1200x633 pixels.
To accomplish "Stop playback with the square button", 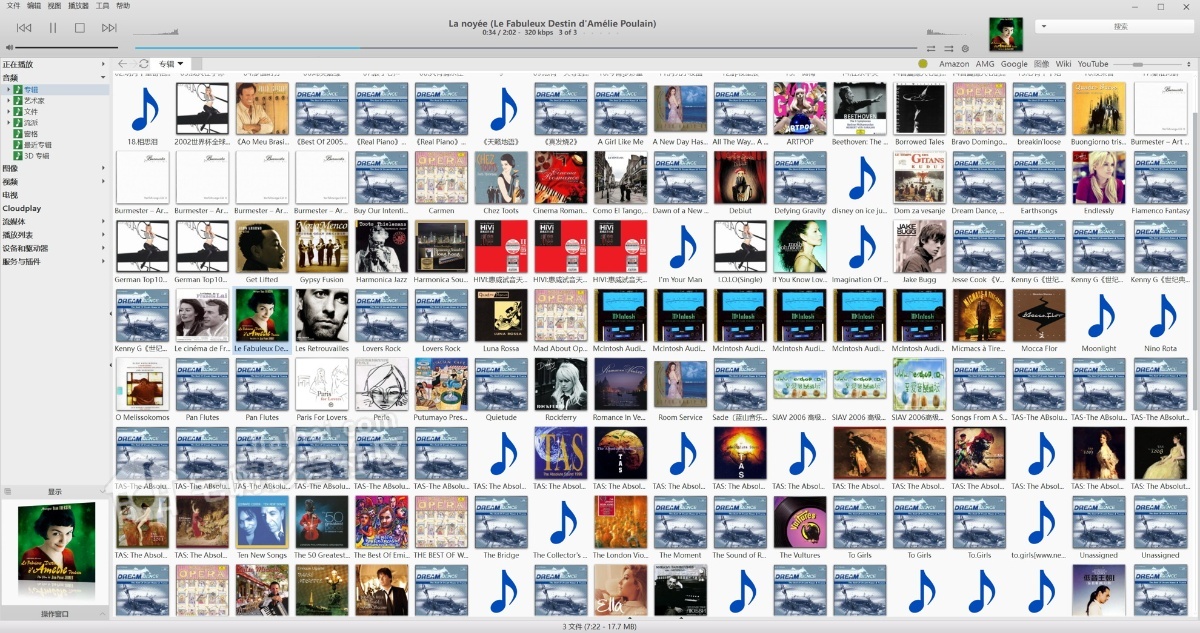I will [80, 28].
